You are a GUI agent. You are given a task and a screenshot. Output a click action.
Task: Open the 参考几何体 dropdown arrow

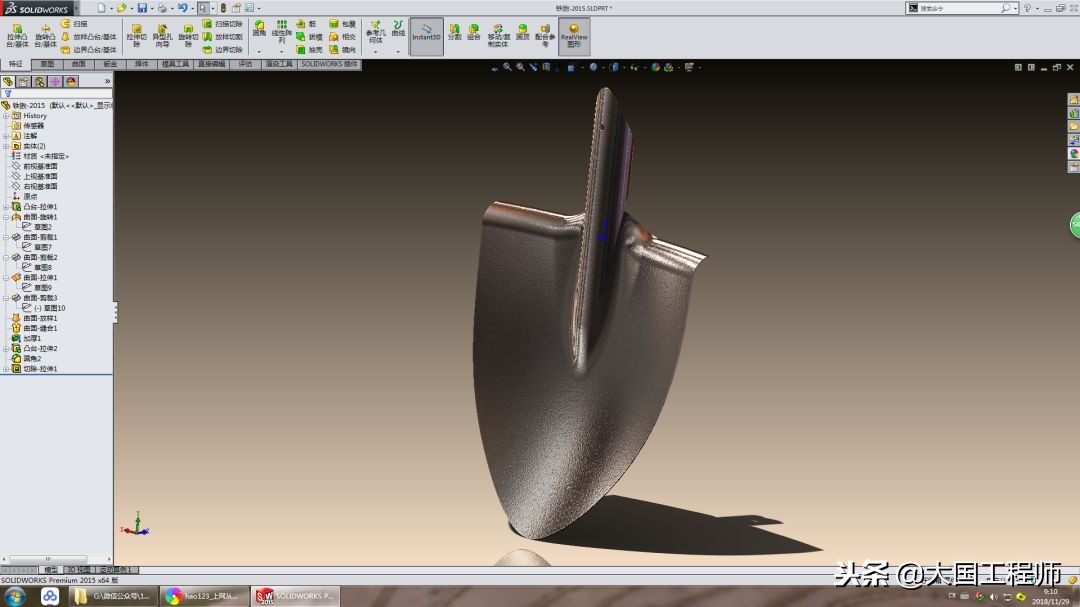(x=376, y=50)
